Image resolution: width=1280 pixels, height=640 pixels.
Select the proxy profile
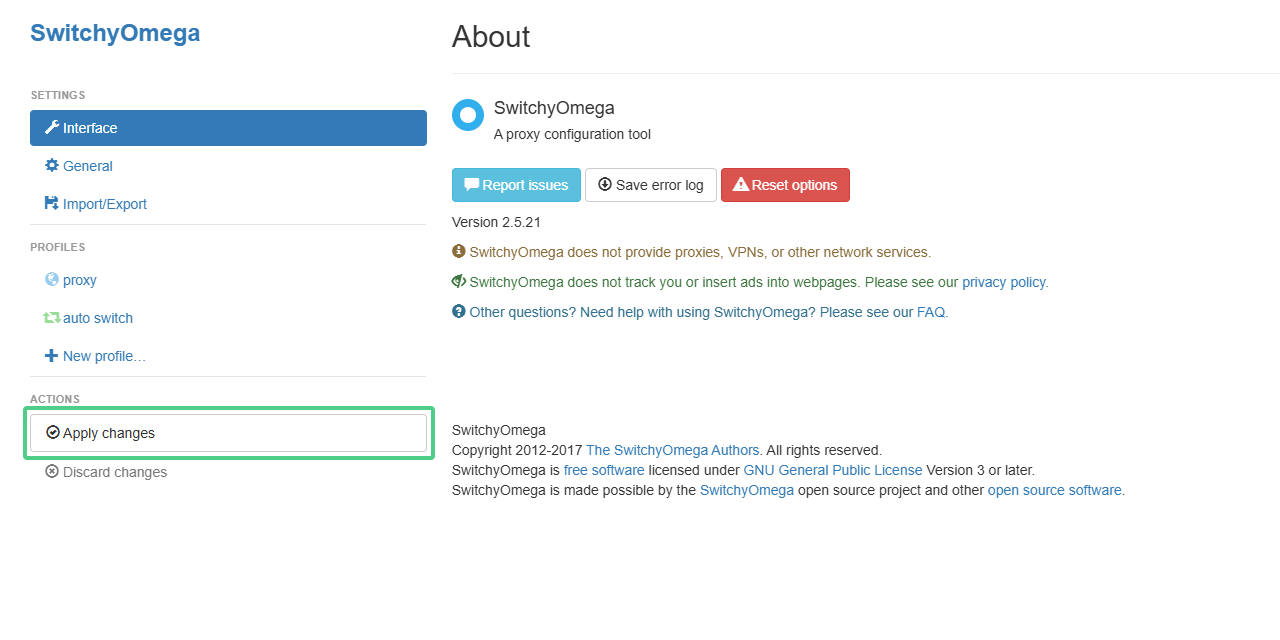coord(228,280)
